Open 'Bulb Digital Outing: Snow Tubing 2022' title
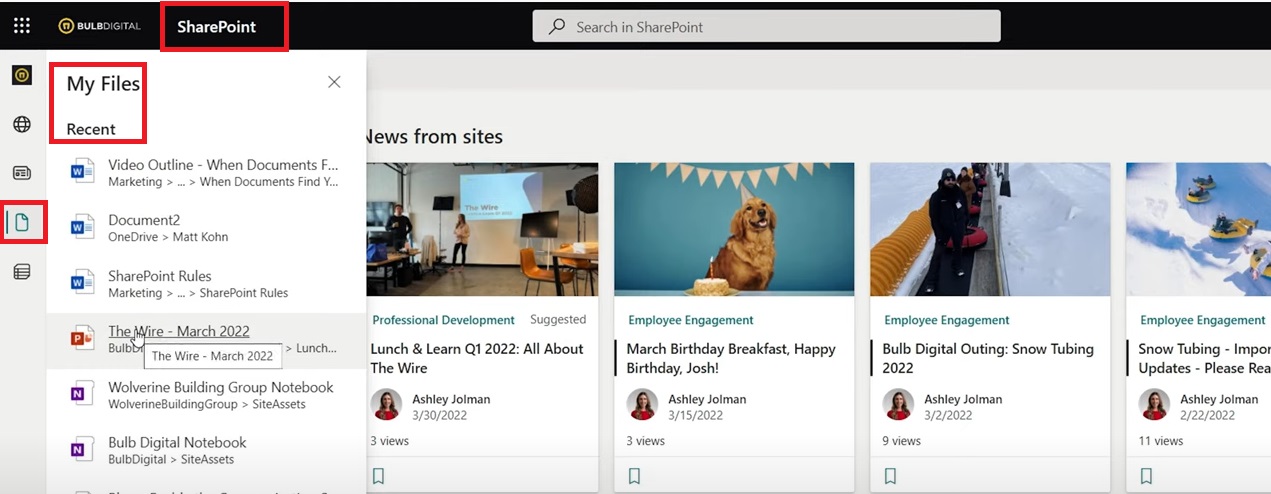Screen dimensions: 1271x494 (988, 358)
